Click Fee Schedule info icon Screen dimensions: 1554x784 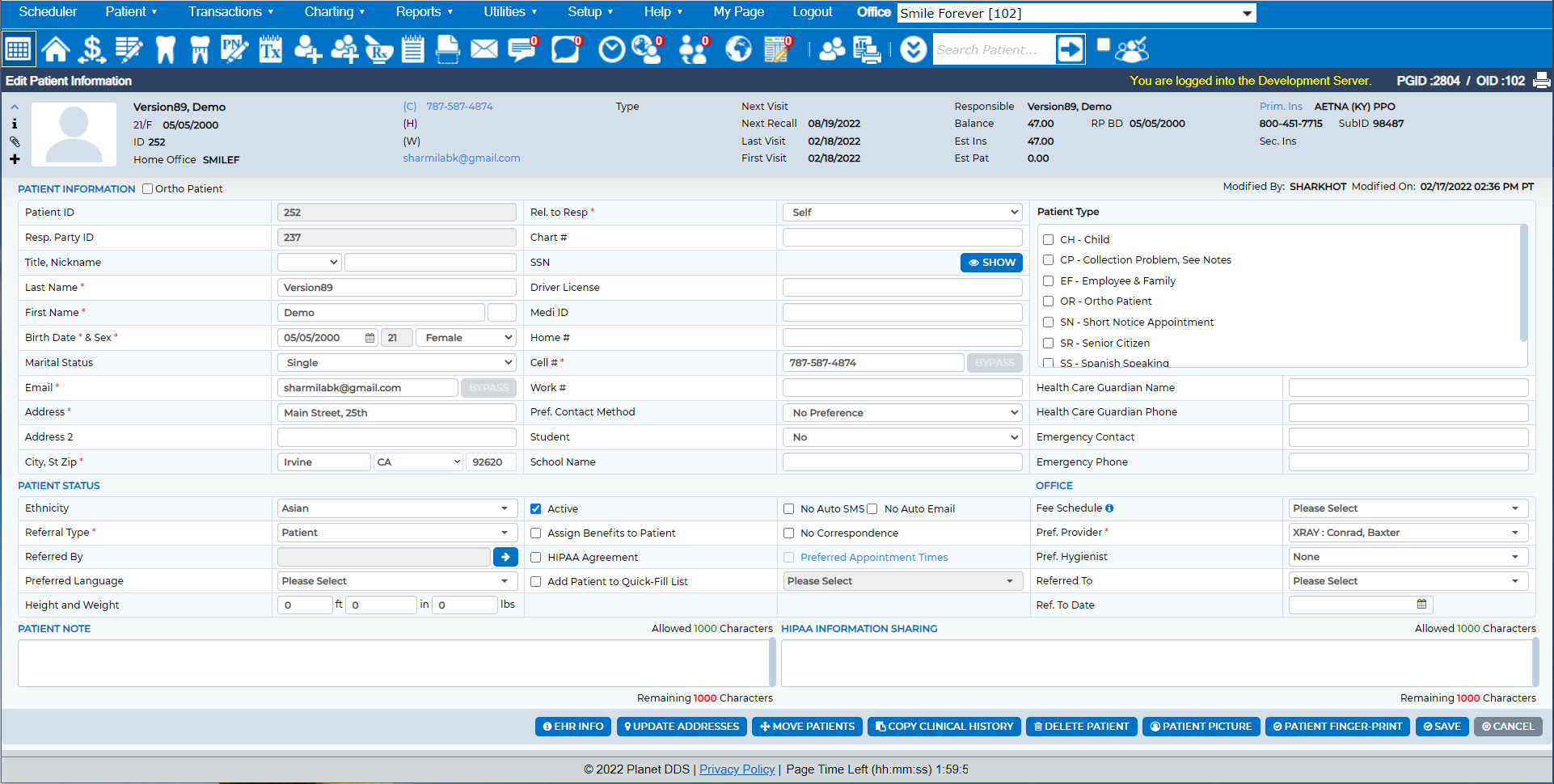[x=1109, y=508]
